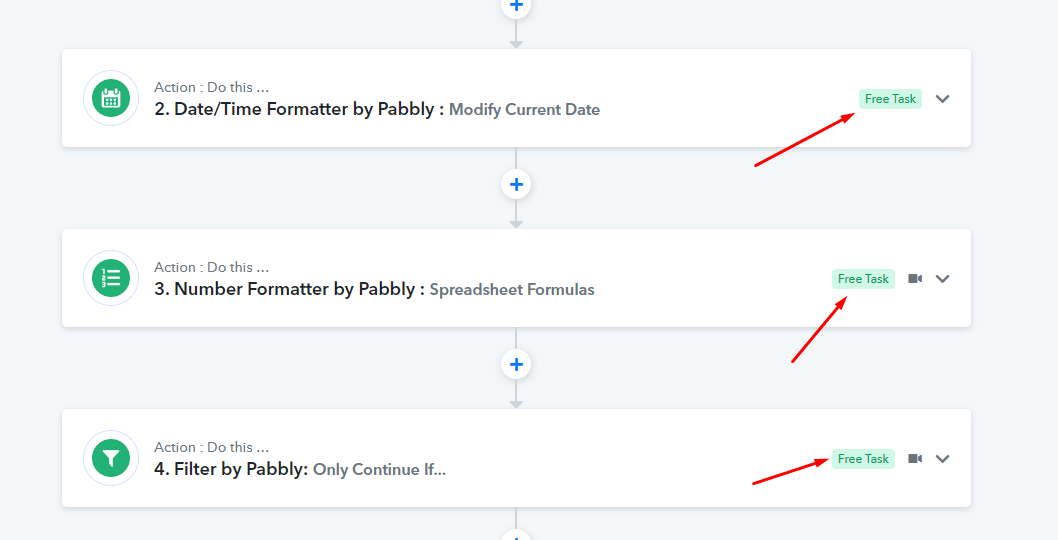Click Free Task badge on Date/Time Formatter
This screenshot has height=540, width=1058.
coord(890,99)
